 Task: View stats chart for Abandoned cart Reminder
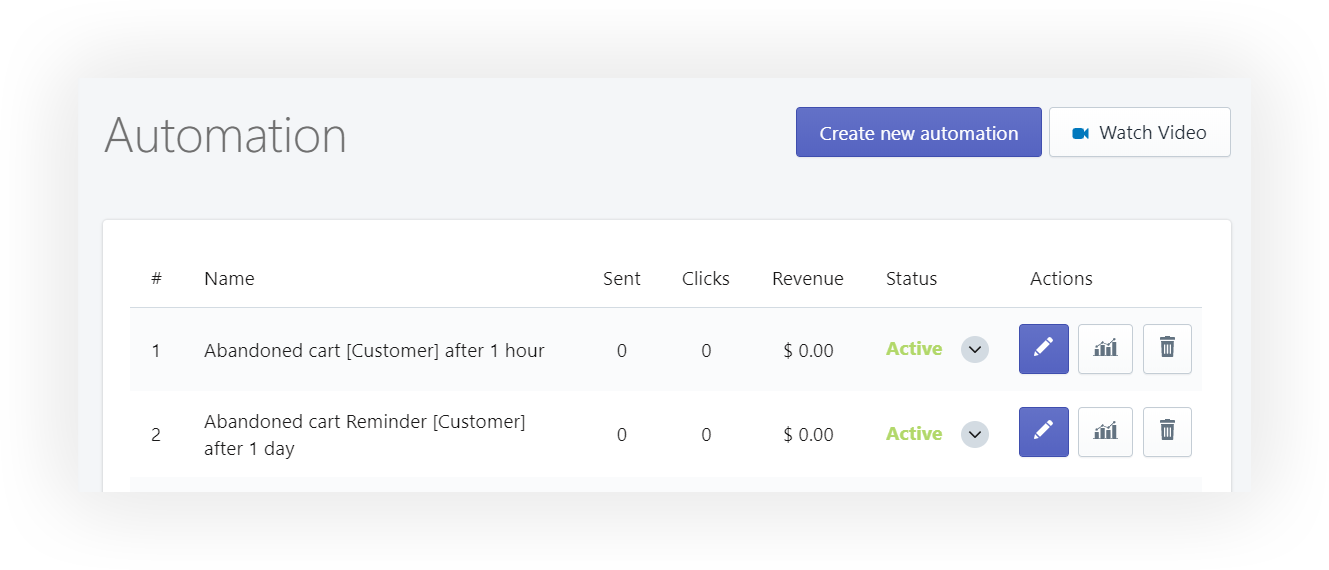(1105, 432)
